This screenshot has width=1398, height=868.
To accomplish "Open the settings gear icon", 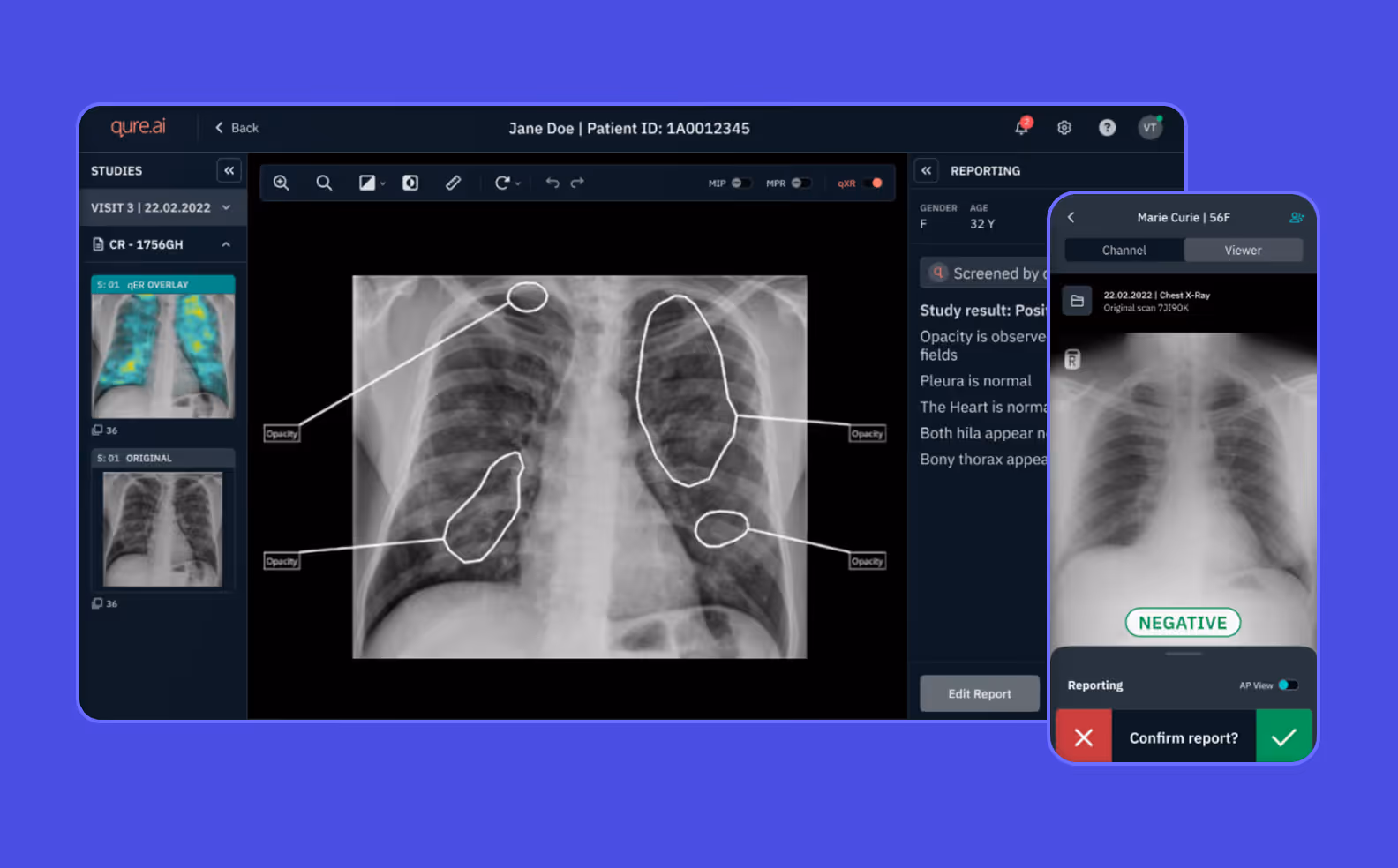I will [1064, 128].
